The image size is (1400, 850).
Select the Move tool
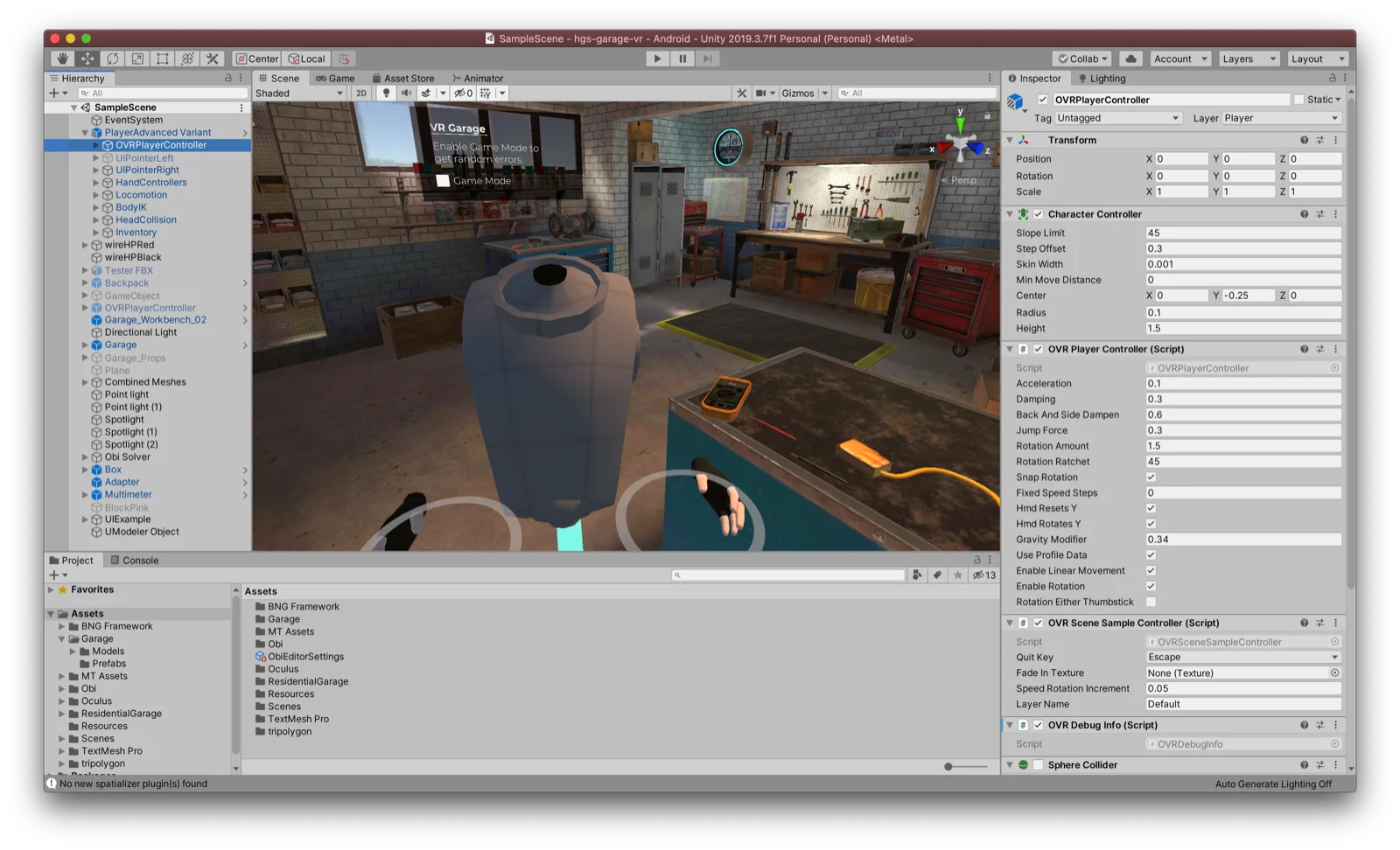87,59
